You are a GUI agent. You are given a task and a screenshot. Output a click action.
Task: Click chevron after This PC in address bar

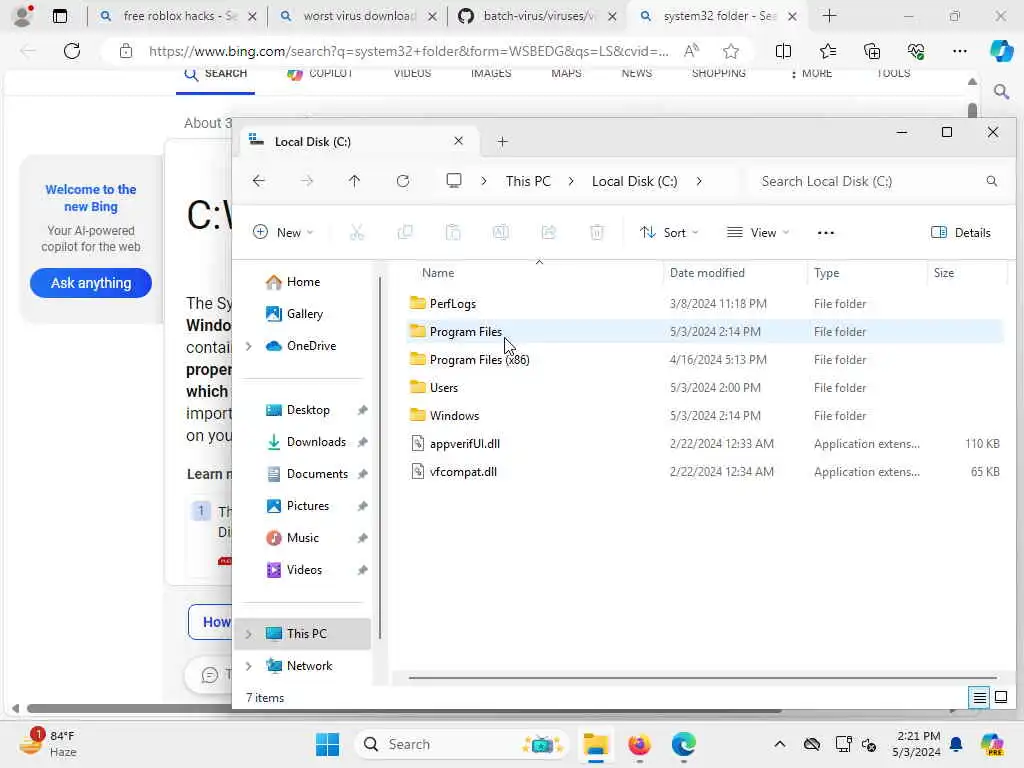(x=571, y=181)
